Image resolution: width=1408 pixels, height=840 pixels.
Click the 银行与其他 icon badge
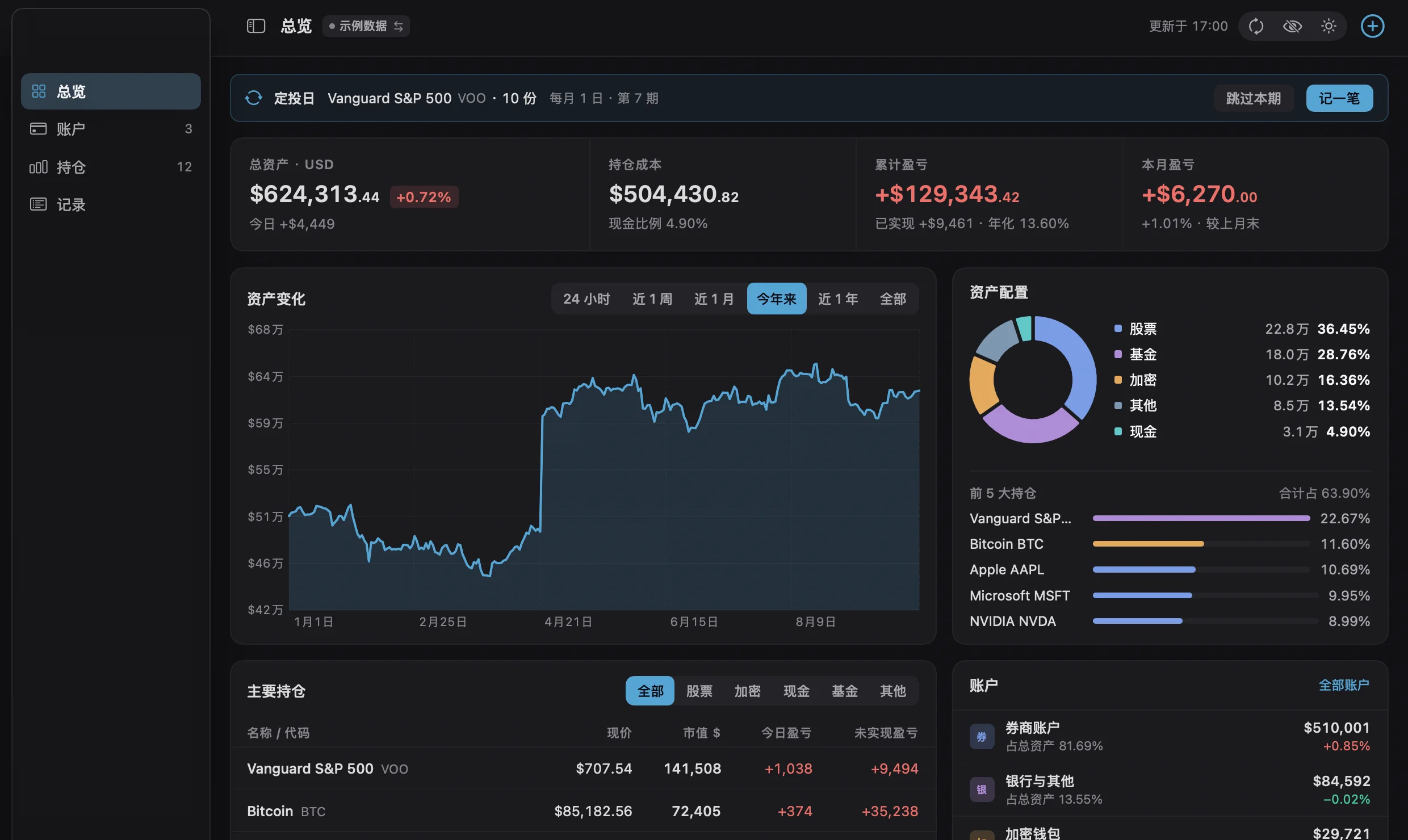(x=982, y=789)
